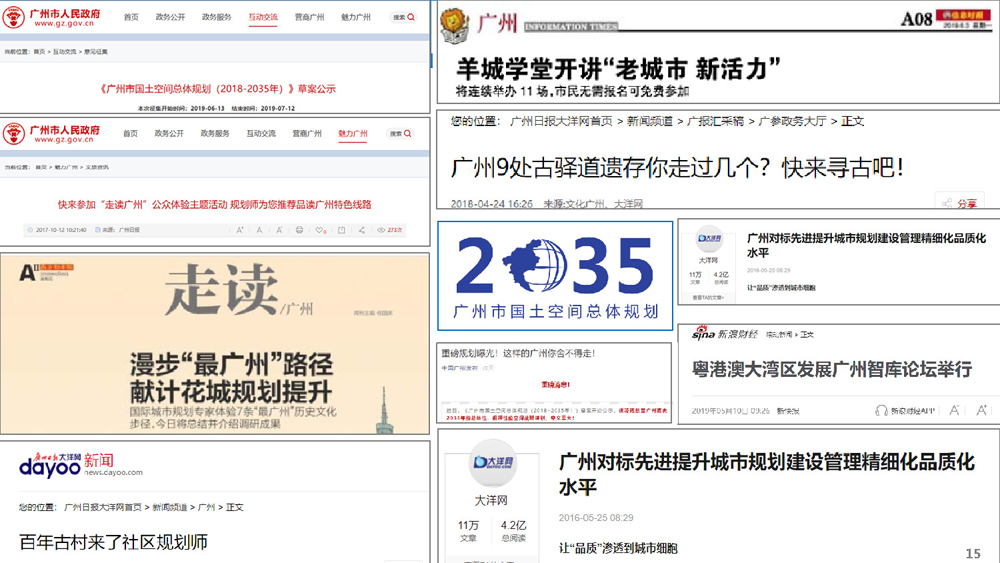The width and height of the screenshot is (1000, 563).
Task: Click the 粤港澳大湾区发展广州智库论坛举行 headline
Action: tap(832, 369)
